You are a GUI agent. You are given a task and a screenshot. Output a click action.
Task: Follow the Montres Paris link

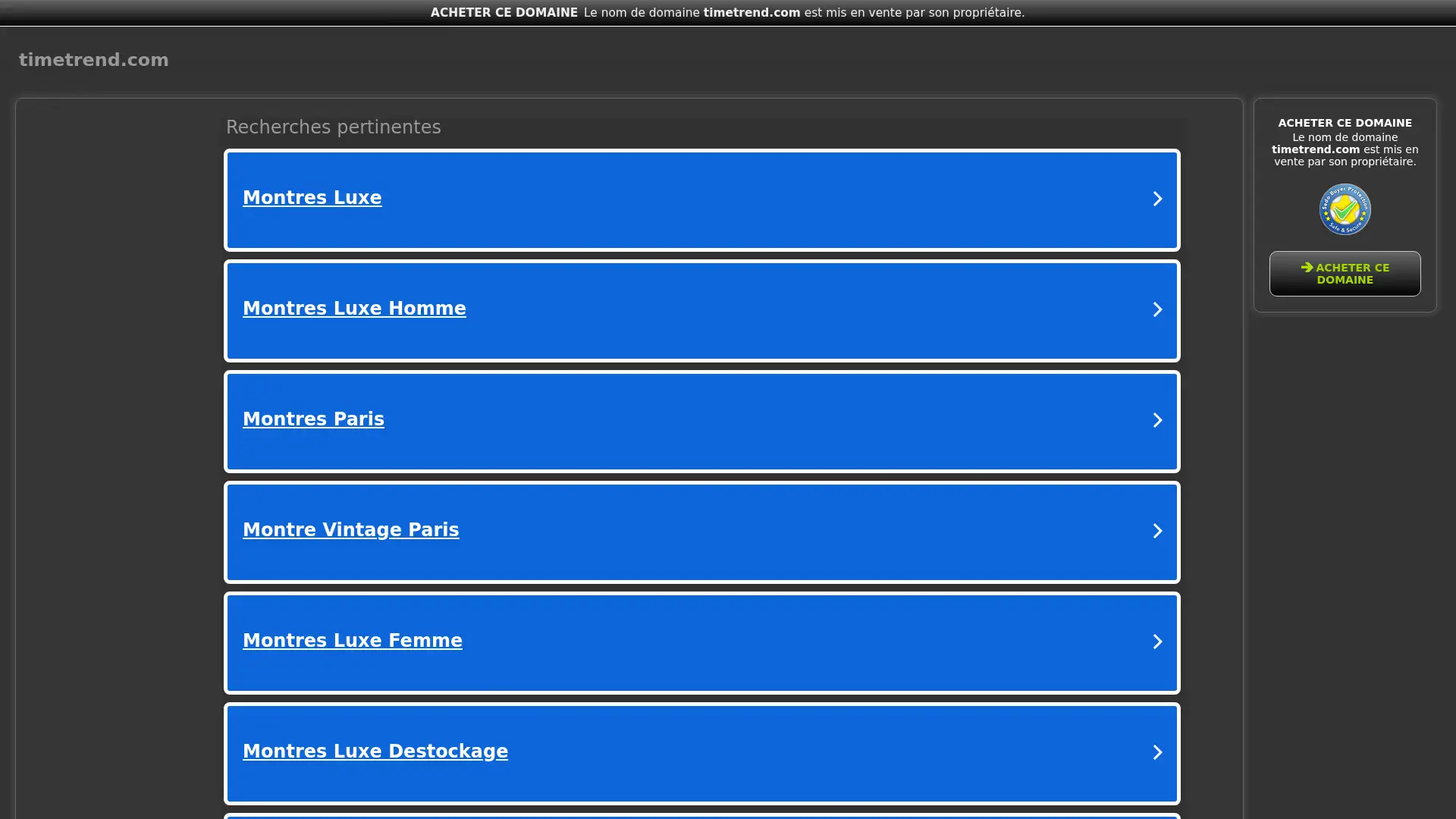tap(313, 419)
